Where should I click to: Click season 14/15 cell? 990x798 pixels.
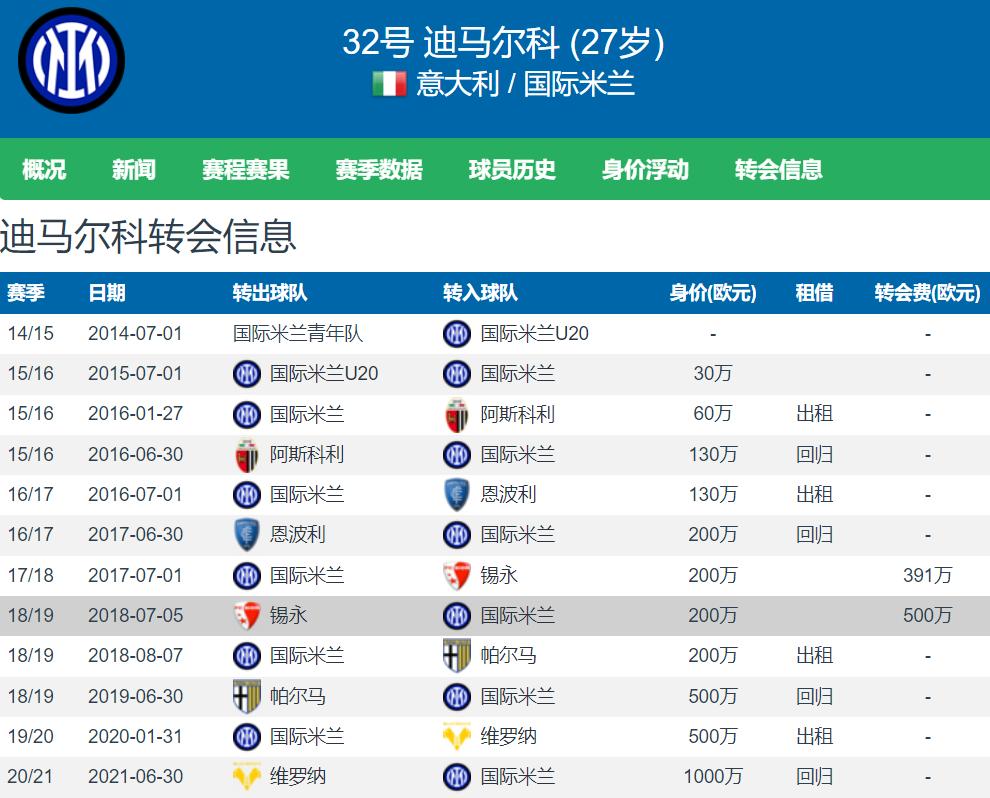(30, 333)
